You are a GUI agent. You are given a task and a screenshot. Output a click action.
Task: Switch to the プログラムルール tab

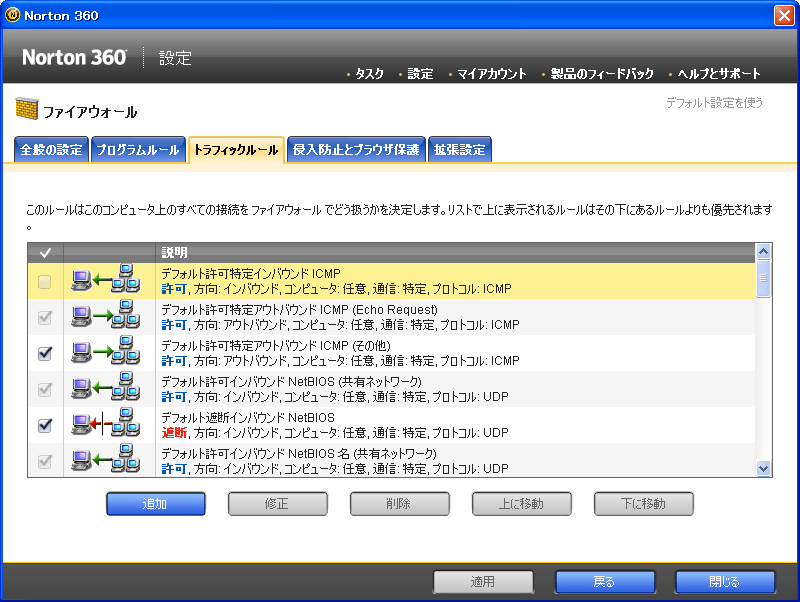click(138, 149)
